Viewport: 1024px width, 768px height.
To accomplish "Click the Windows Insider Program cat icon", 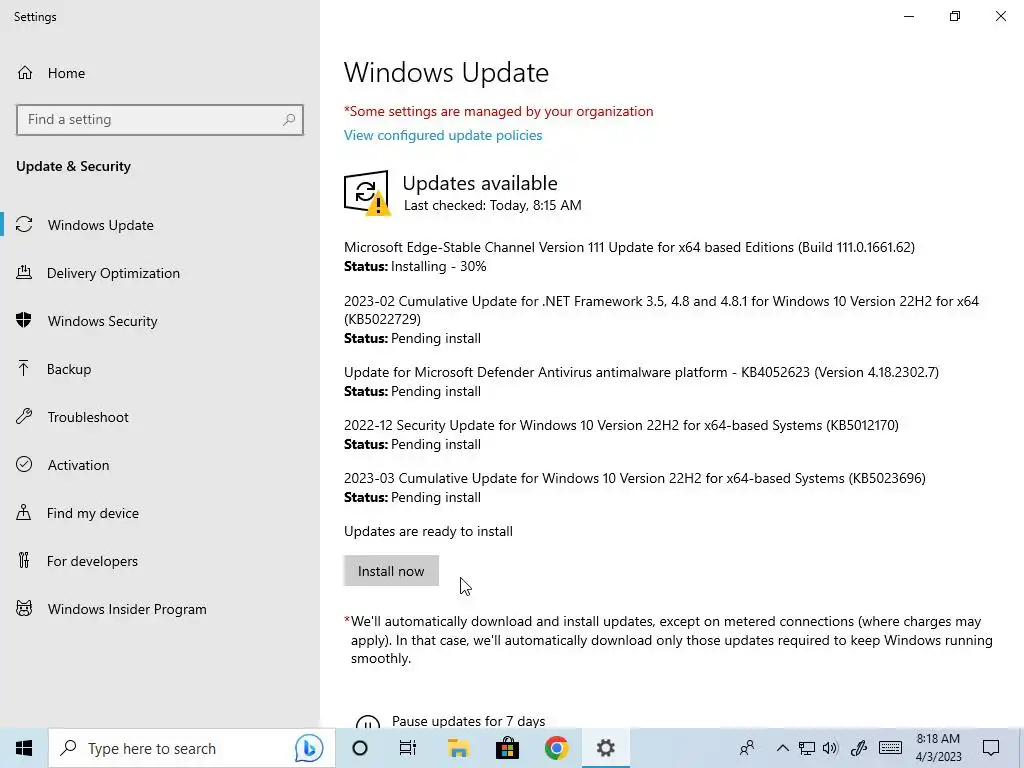I will click(24, 609).
